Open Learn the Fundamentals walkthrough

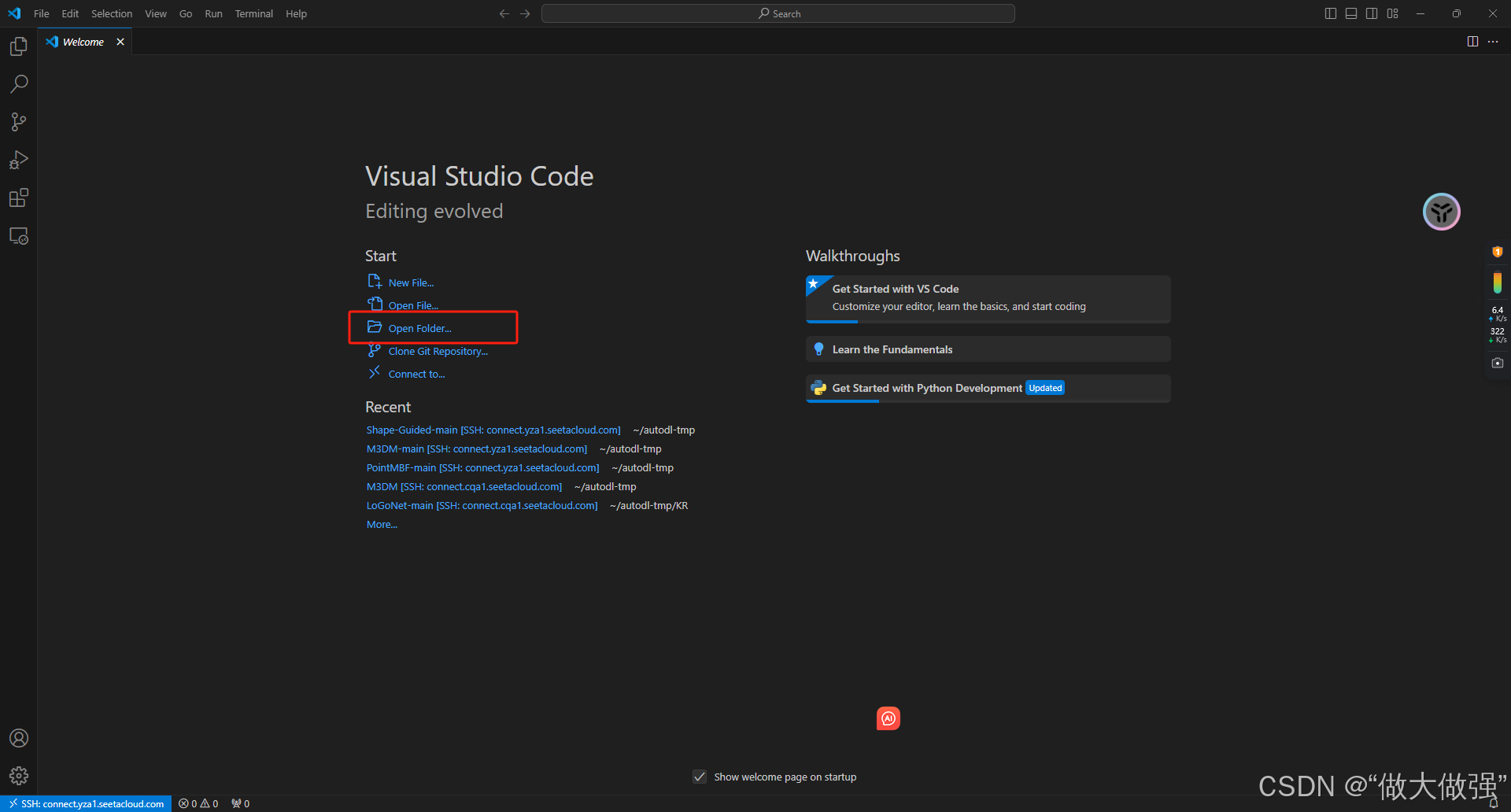tap(988, 349)
